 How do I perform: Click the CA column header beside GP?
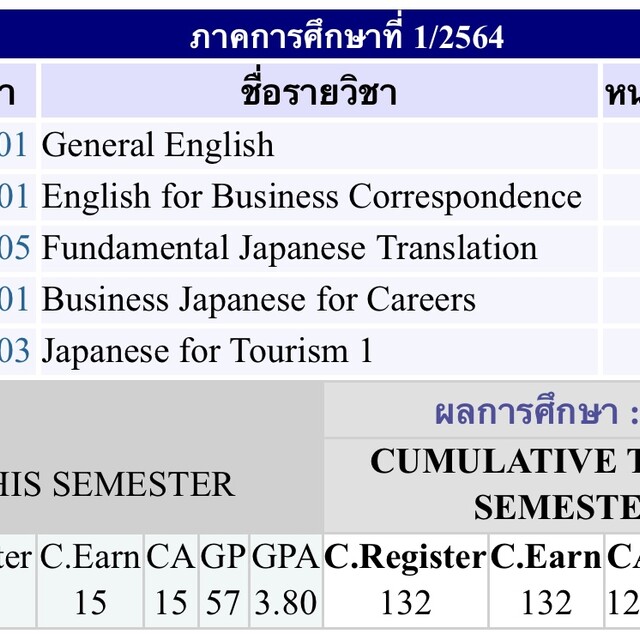click(170, 558)
